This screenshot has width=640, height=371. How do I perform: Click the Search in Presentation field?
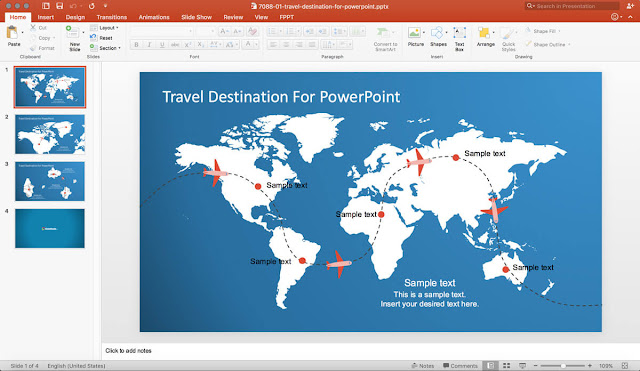pos(572,6)
